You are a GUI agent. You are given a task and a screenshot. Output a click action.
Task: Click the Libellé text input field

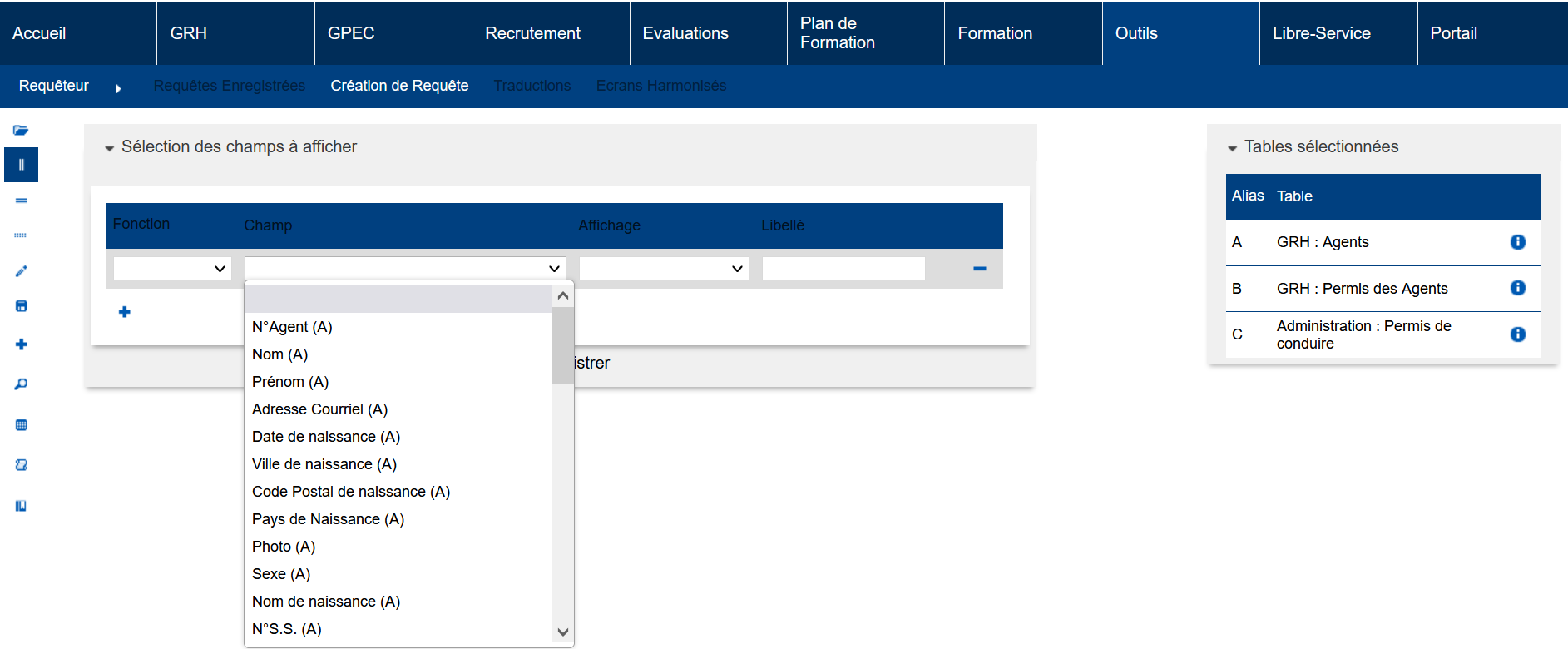(843, 269)
